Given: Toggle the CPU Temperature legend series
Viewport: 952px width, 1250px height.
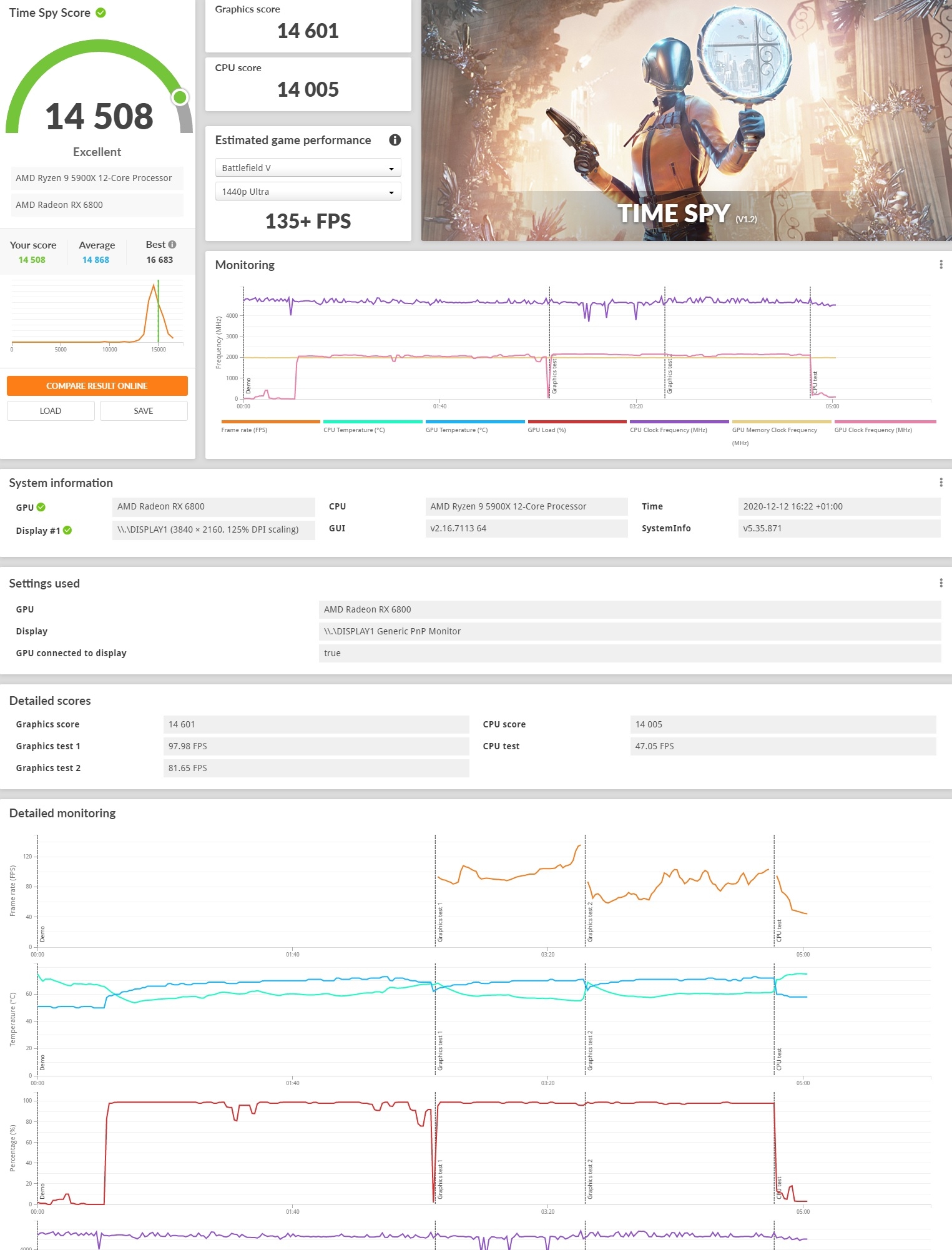Looking at the screenshot, I should tap(373, 427).
